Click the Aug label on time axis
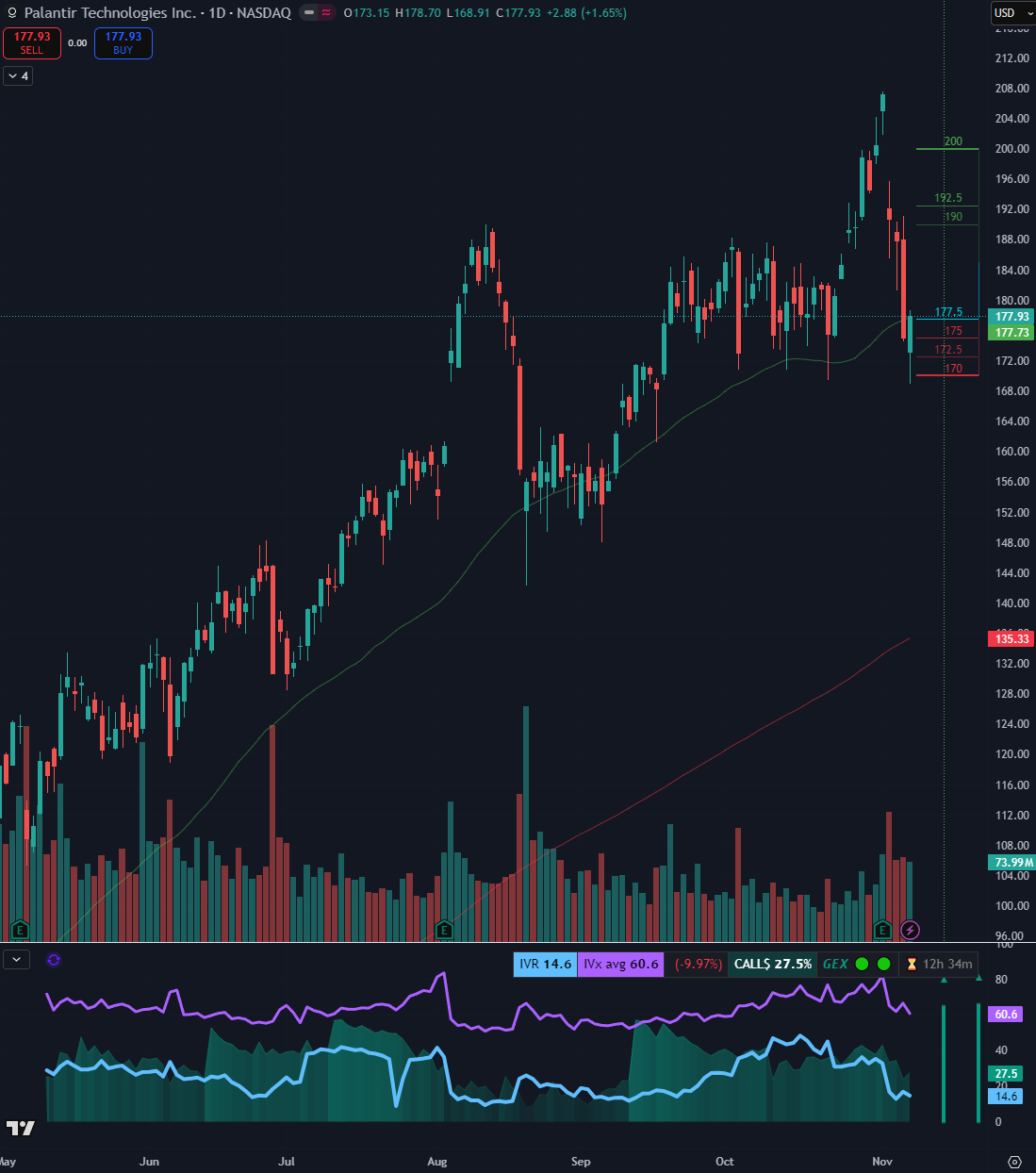The width and height of the screenshot is (1036, 1173). pos(436,1162)
